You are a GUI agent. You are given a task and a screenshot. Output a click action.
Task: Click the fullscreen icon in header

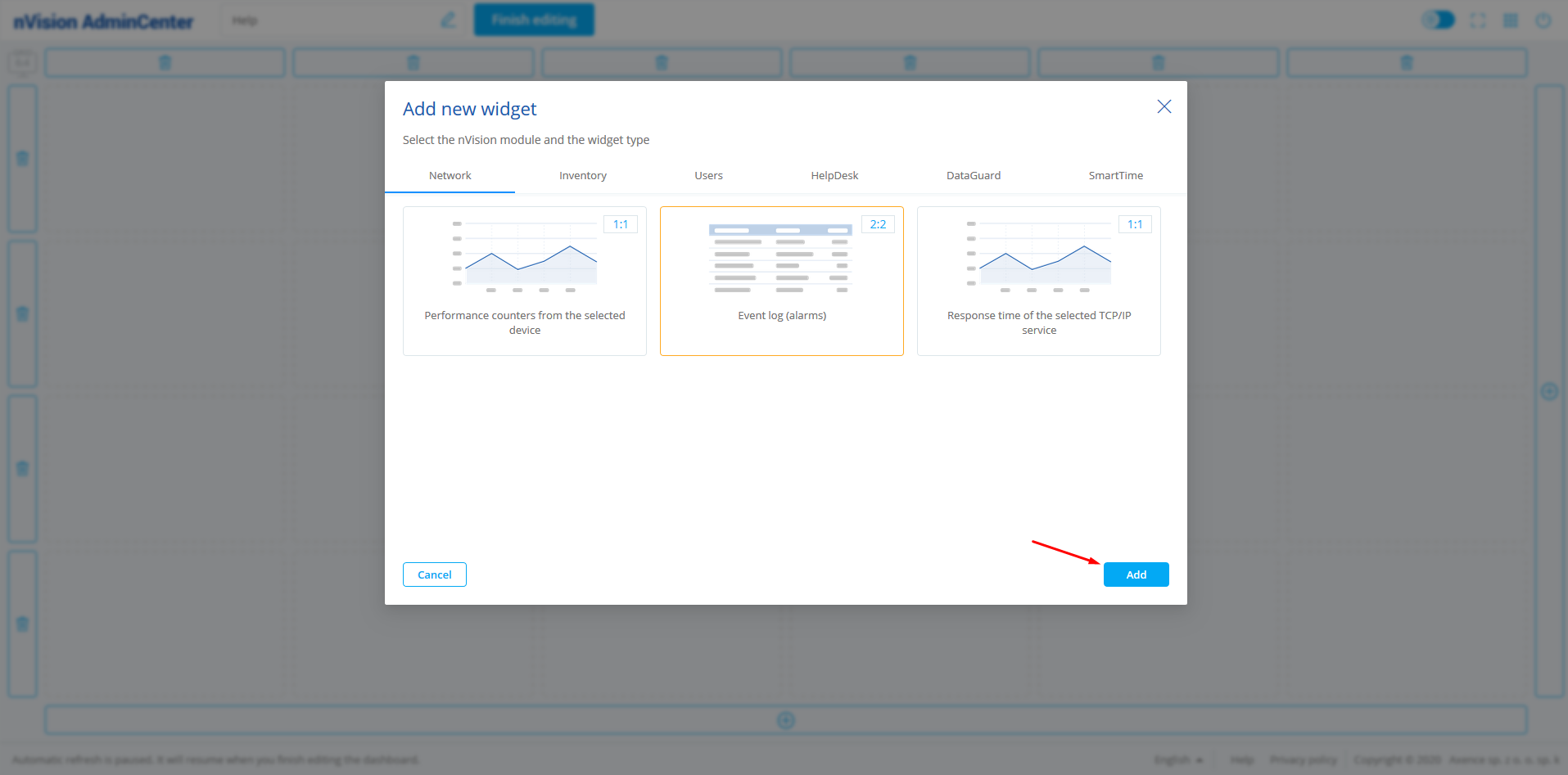1478,20
